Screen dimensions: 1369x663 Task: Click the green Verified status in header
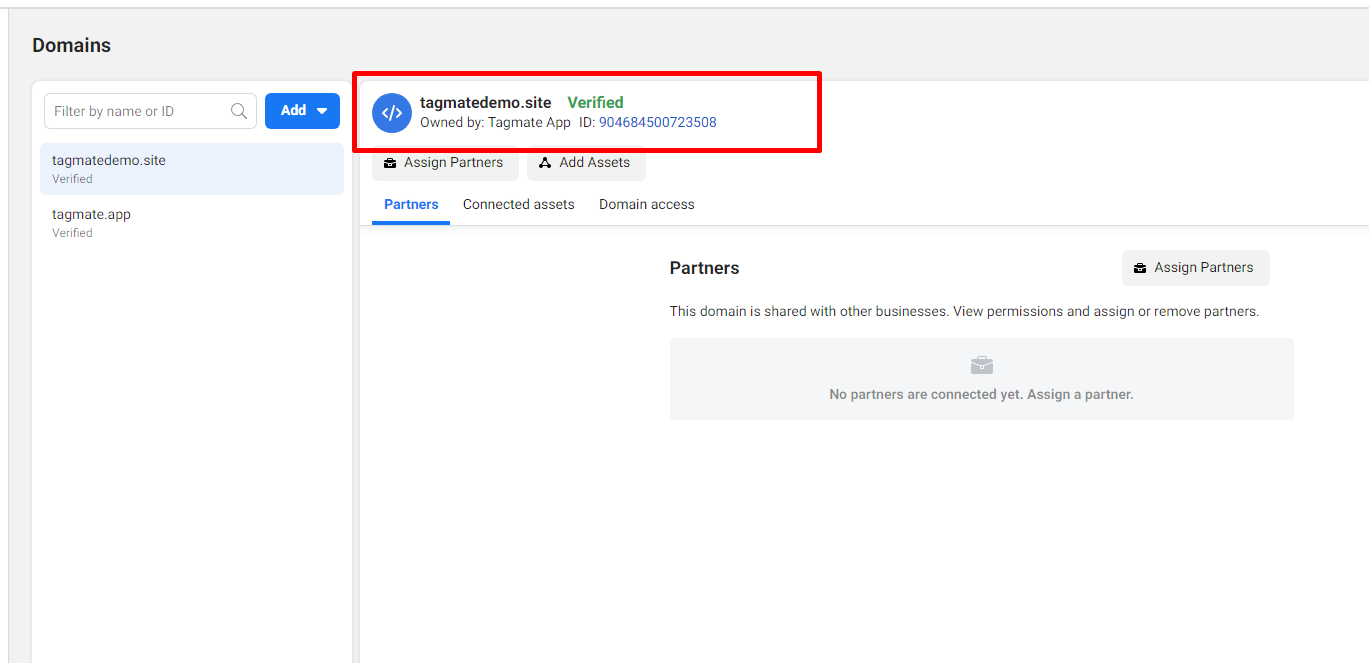click(x=595, y=102)
